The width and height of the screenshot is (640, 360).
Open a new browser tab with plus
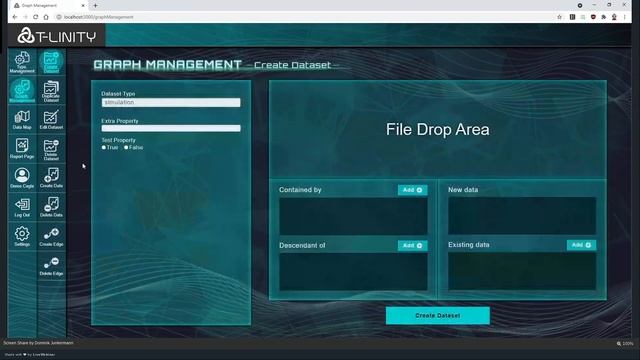96,5
